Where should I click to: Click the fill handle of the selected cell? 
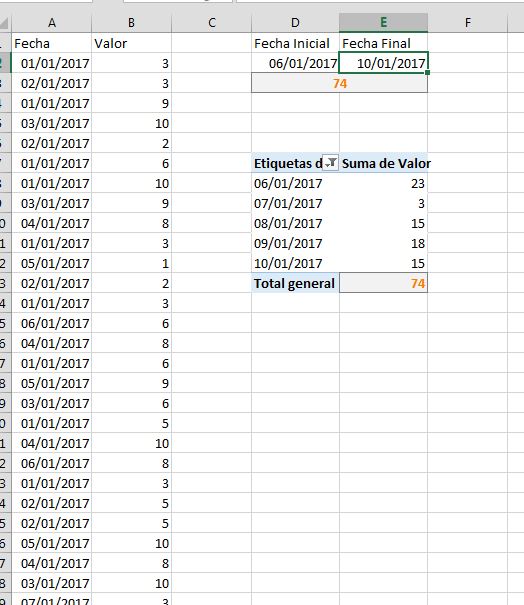coord(428,73)
